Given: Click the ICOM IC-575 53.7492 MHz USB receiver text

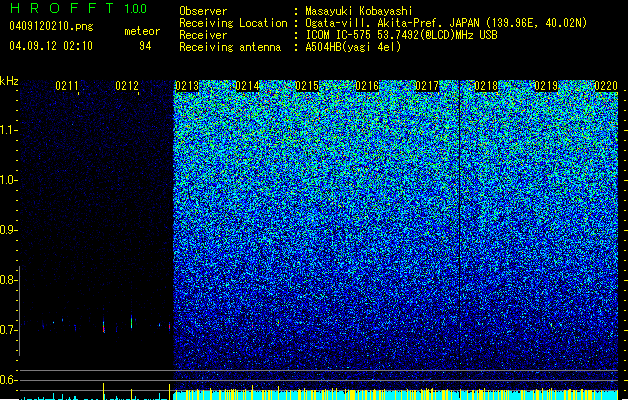Looking at the screenshot, I should click(x=401, y=35).
